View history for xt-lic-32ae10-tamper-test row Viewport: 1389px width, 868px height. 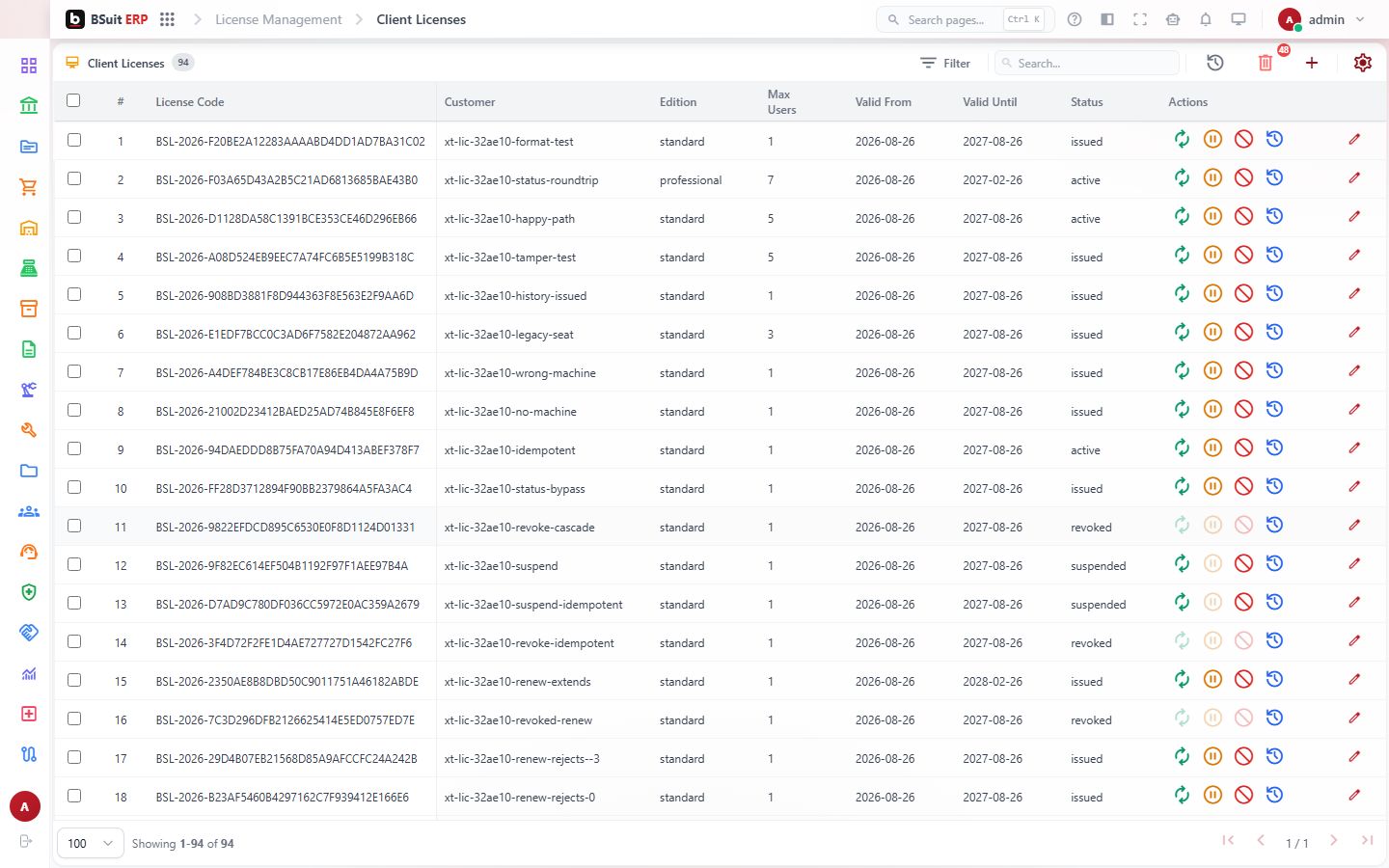tap(1274, 256)
